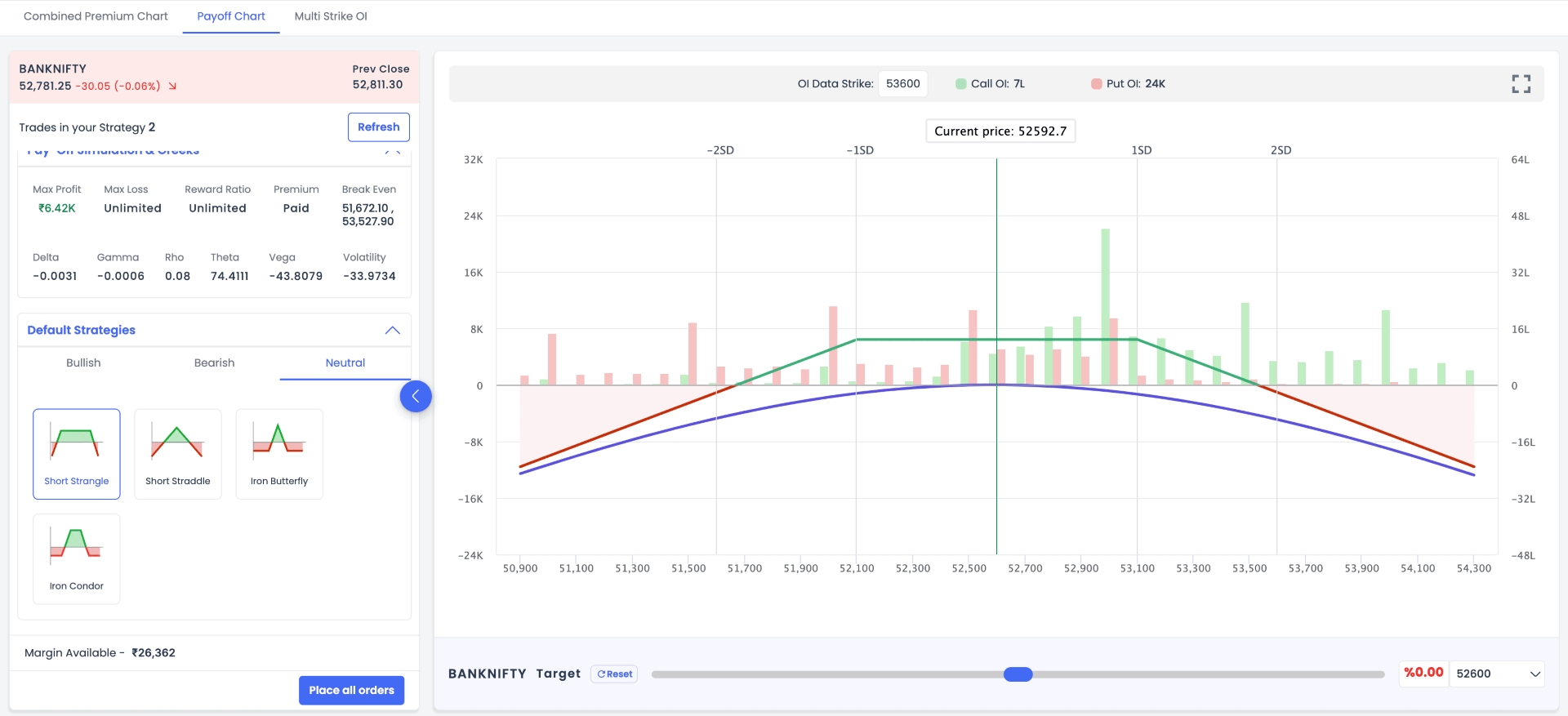The height and width of the screenshot is (716, 1568).
Task: Expand chart to fullscreen
Action: pyautogui.click(x=1521, y=84)
